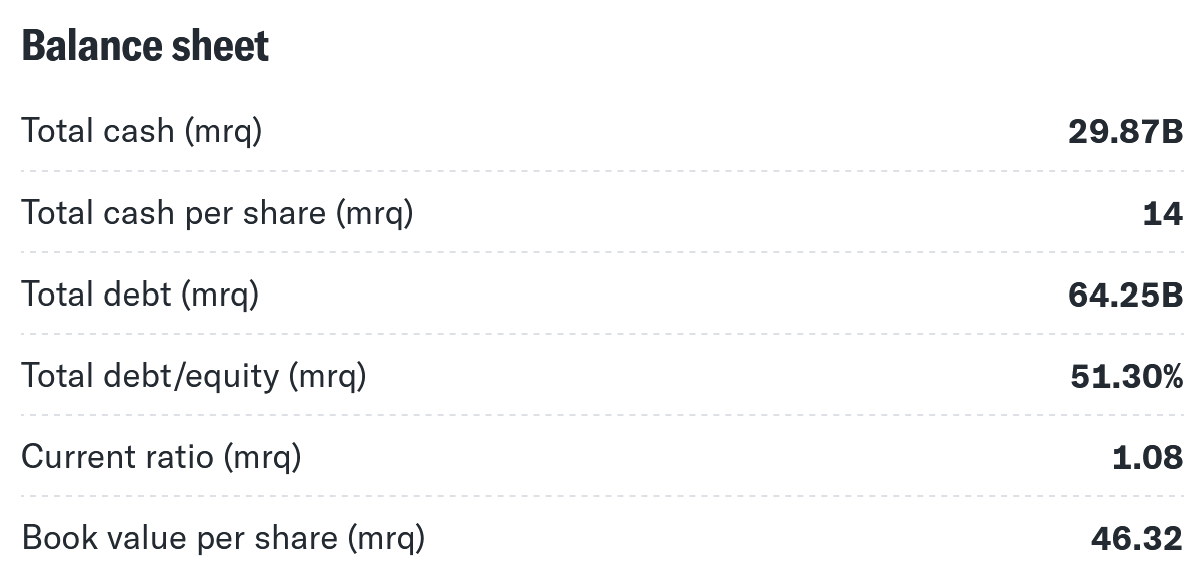
Task: Select the Total debt (mrq) label
Action: coord(140,294)
